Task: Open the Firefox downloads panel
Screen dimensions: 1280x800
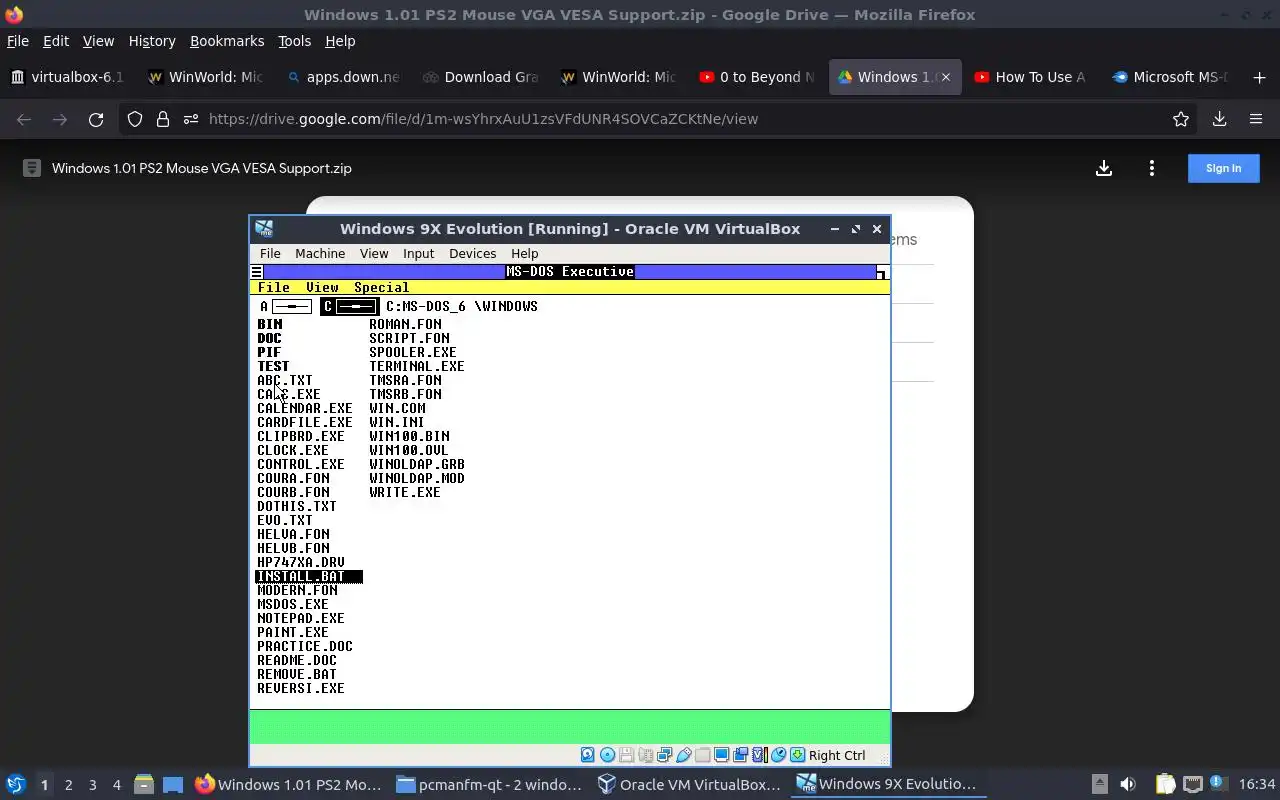Action: point(1219,119)
